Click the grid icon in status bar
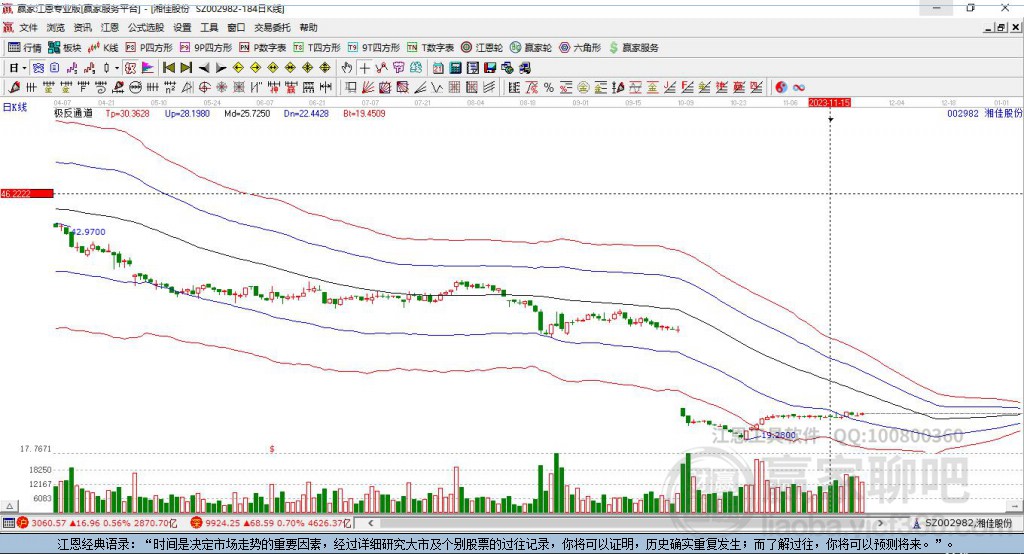This screenshot has width=1024, height=554. [8, 523]
